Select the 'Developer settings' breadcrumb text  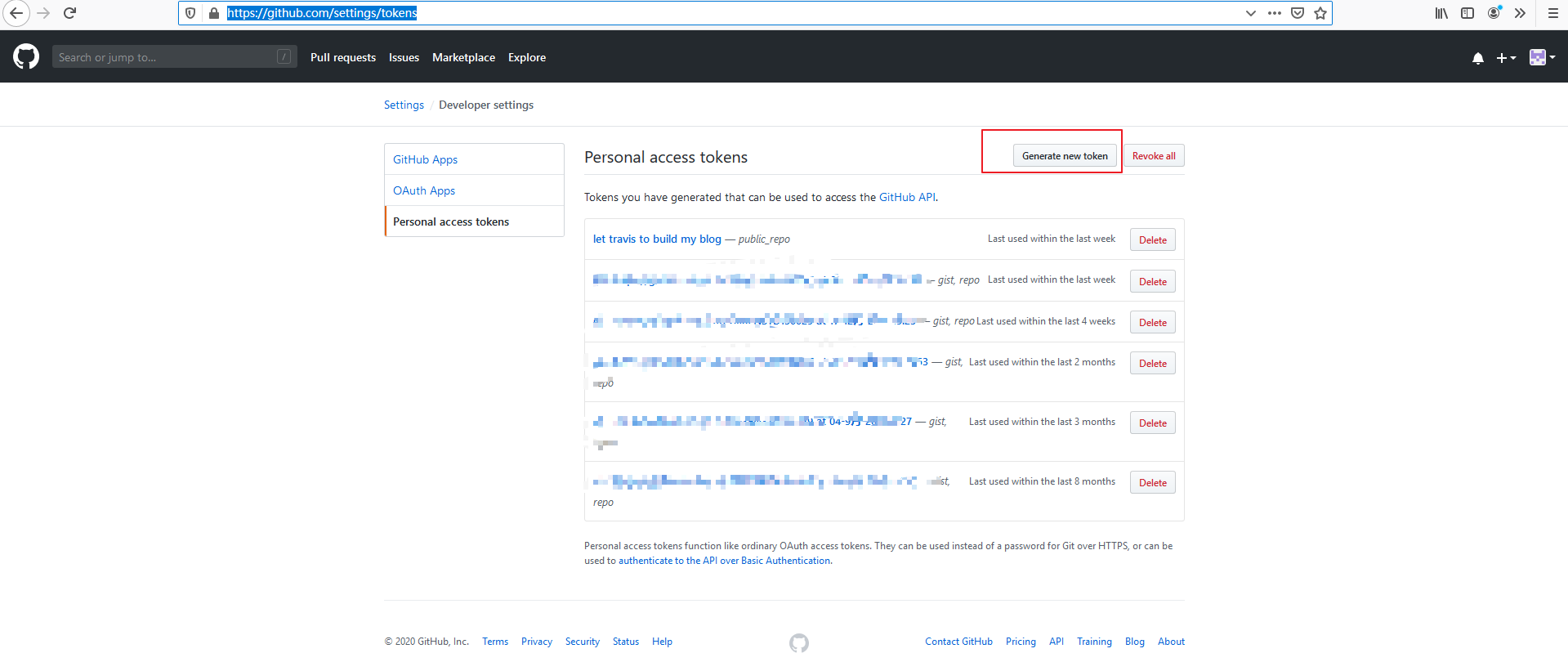click(486, 105)
